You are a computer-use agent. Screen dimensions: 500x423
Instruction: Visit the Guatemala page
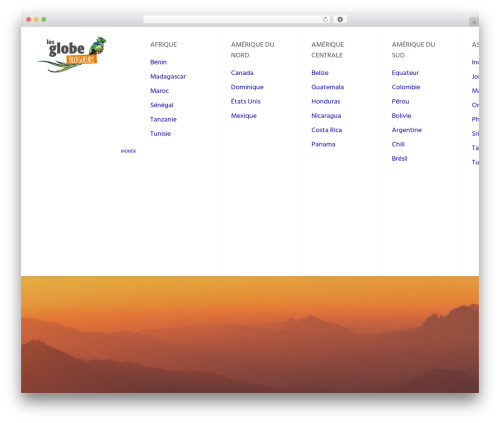[x=328, y=87]
